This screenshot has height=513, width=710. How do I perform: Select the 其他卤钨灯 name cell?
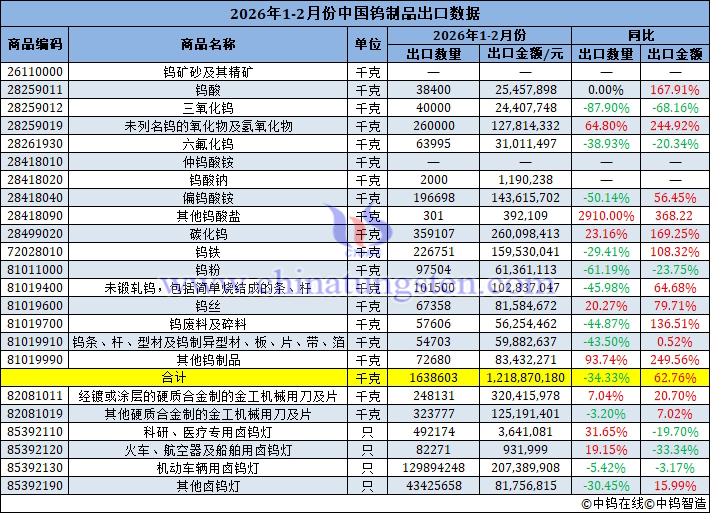tap(208, 486)
